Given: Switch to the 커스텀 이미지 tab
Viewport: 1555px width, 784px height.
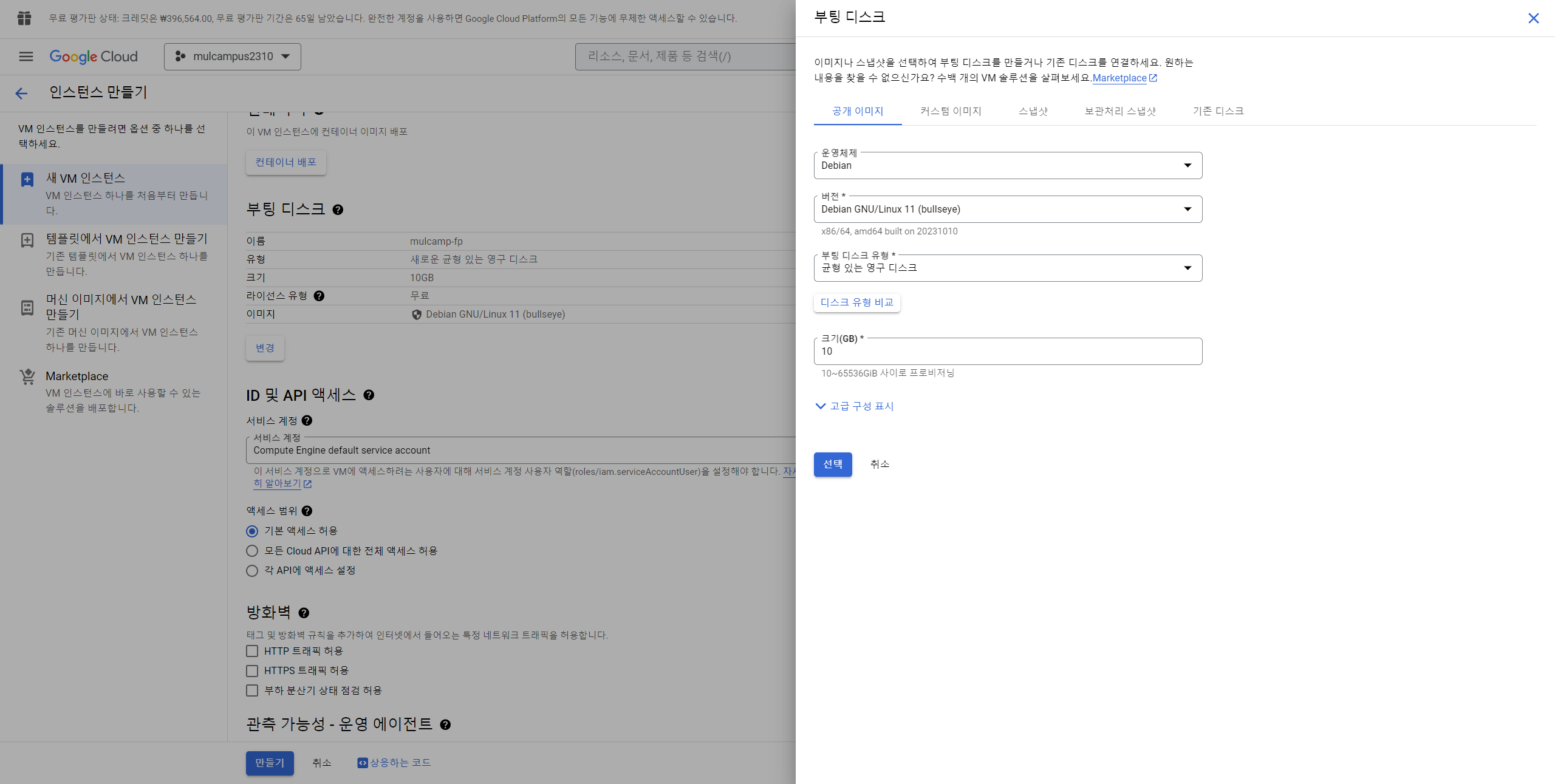Looking at the screenshot, I should point(950,111).
